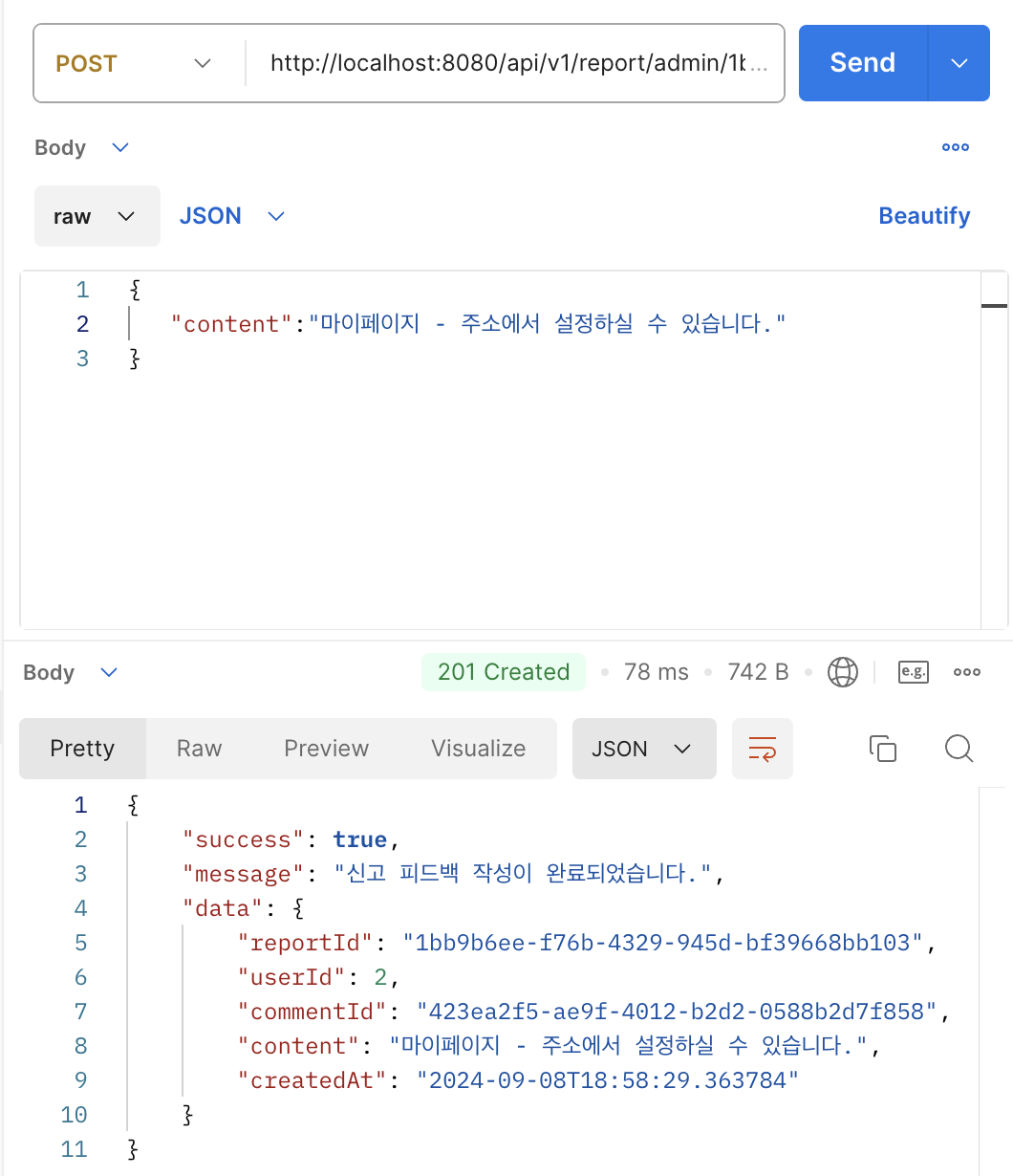The width and height of the screenshot is (1013, 1176).
Task: Open the response JSON format dropdown
Action: click(643, 749)
